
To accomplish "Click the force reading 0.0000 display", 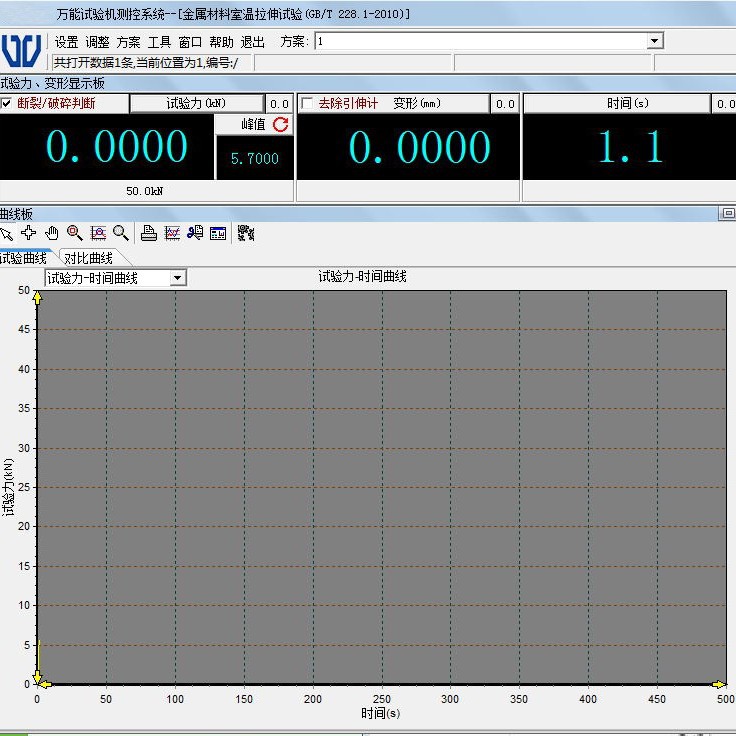I will coord(107,147).
